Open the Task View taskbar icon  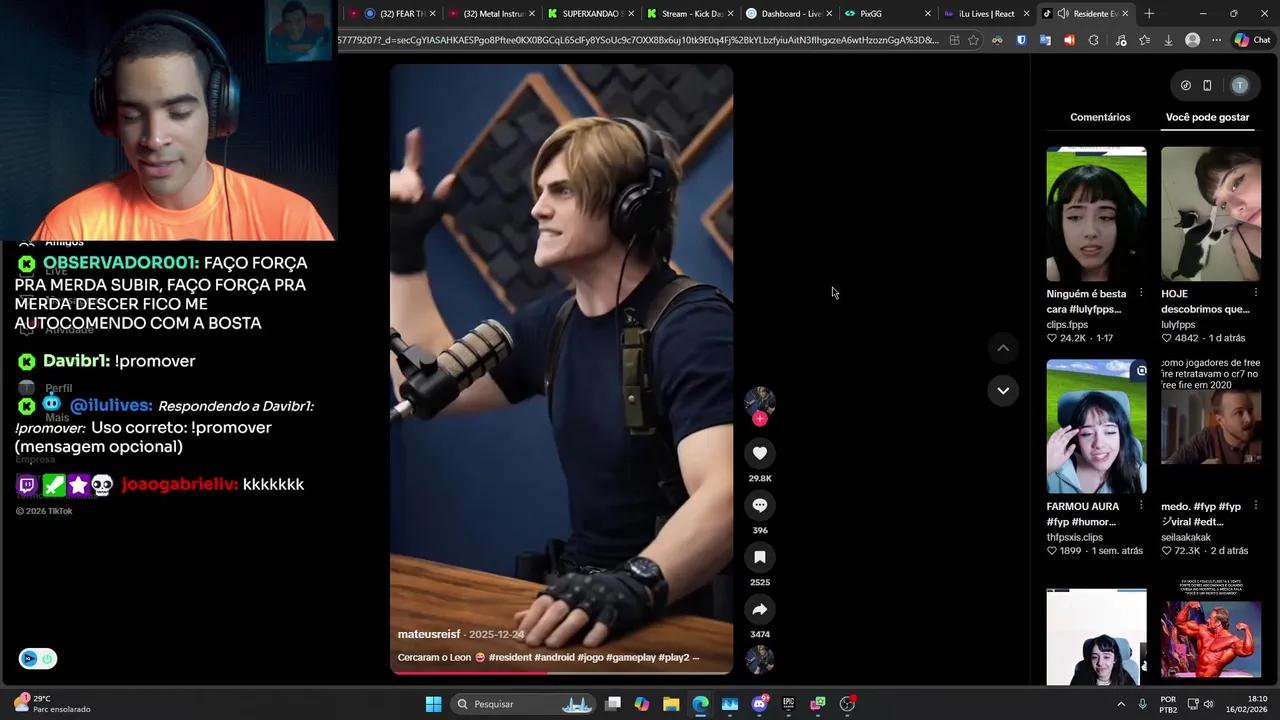point(613,704)
